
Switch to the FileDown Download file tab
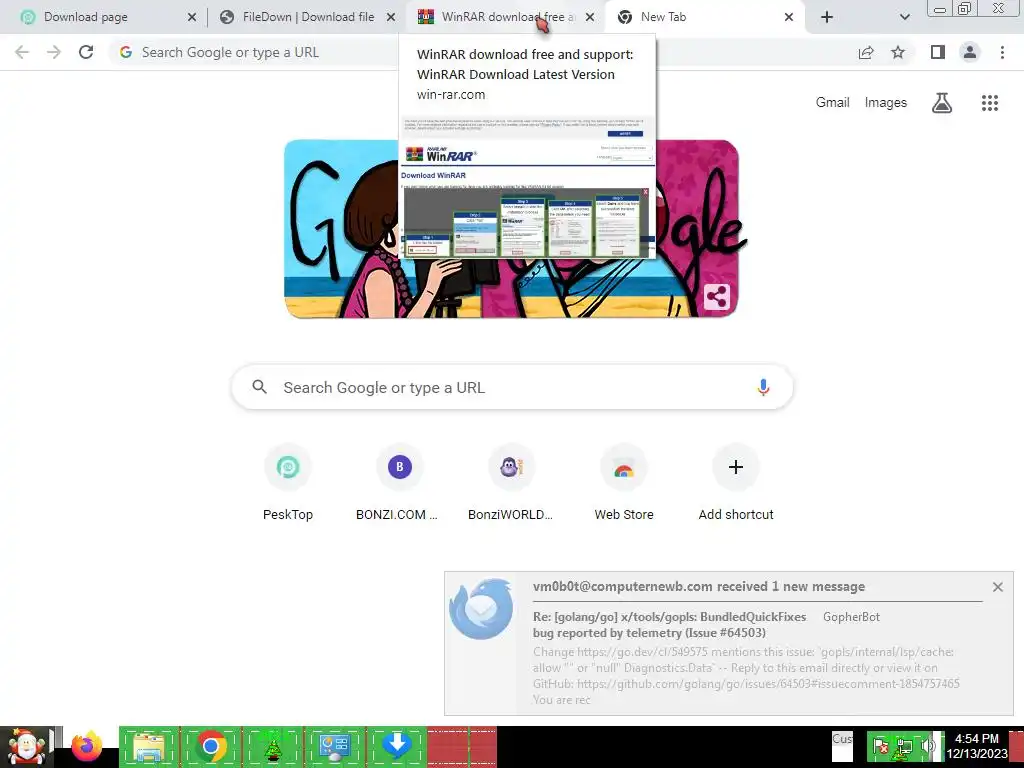point(307,17)
